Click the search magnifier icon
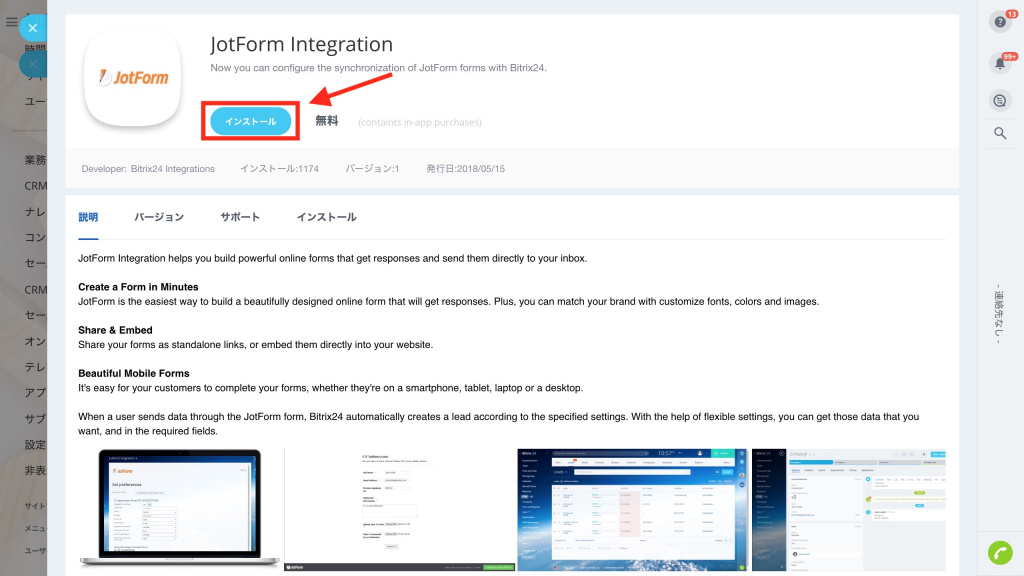 pos(1000,133)
